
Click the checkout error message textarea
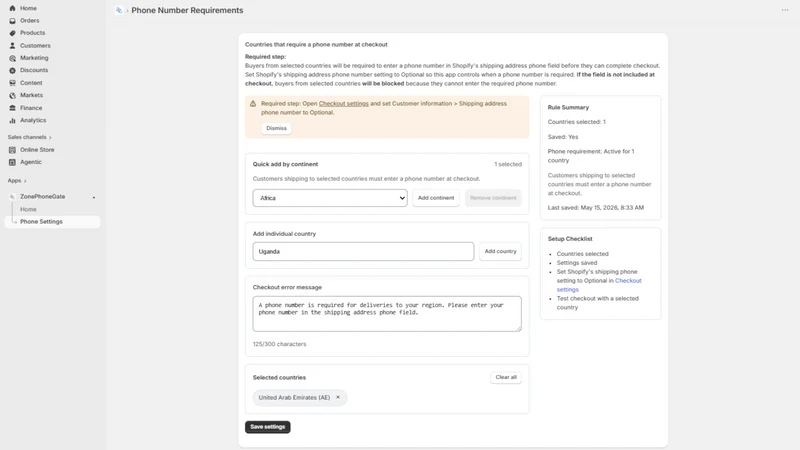387,314
